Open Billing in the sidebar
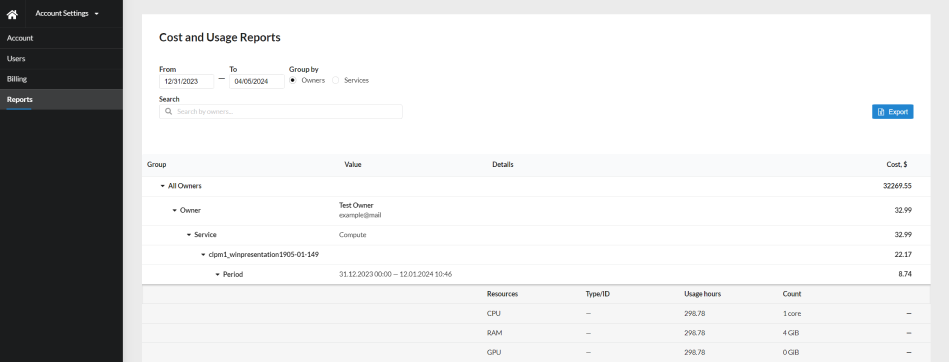Viewport: 949px width, 362px height. click(61, 79)
